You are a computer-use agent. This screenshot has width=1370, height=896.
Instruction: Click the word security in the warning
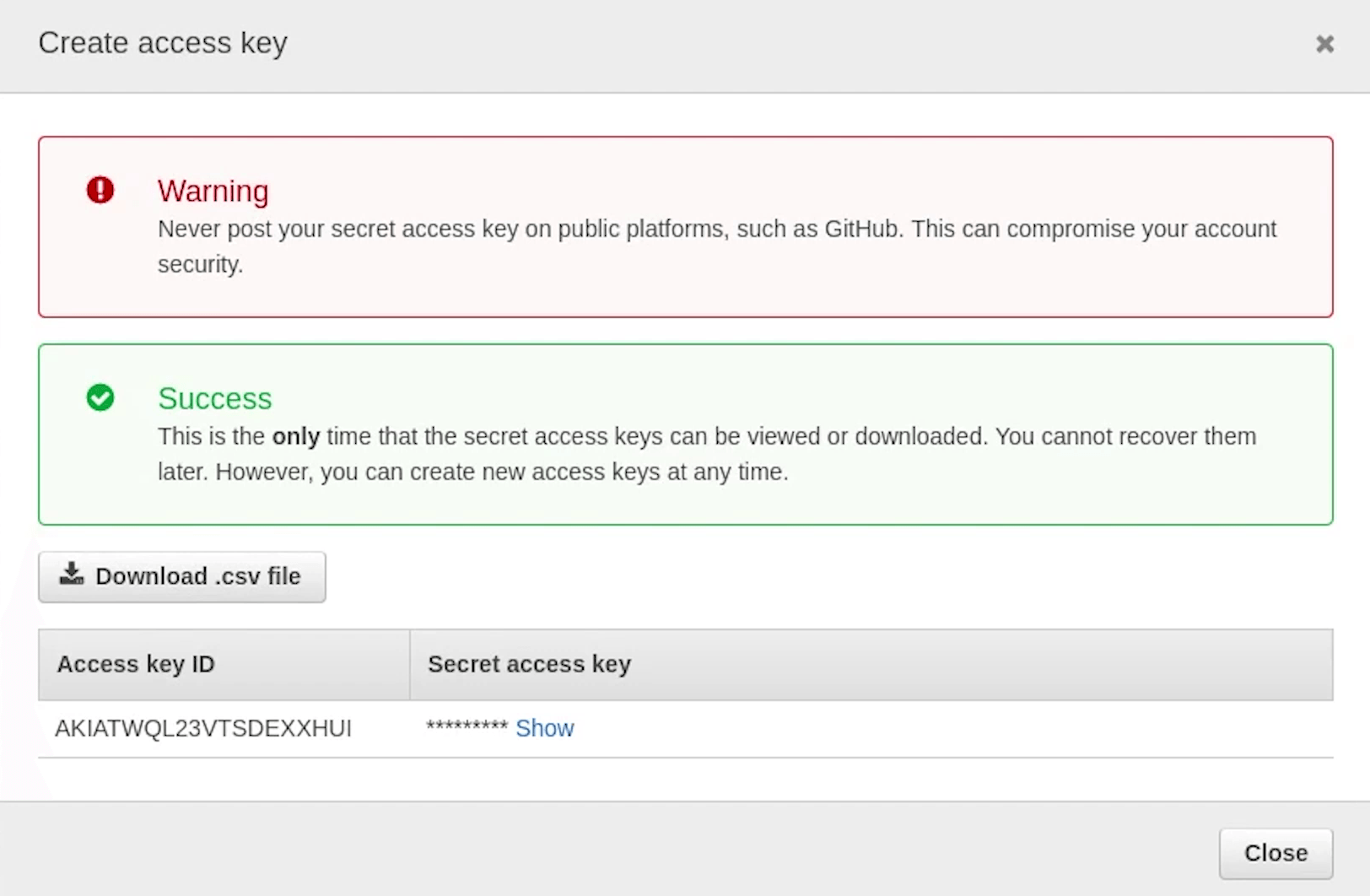point(200,265)
